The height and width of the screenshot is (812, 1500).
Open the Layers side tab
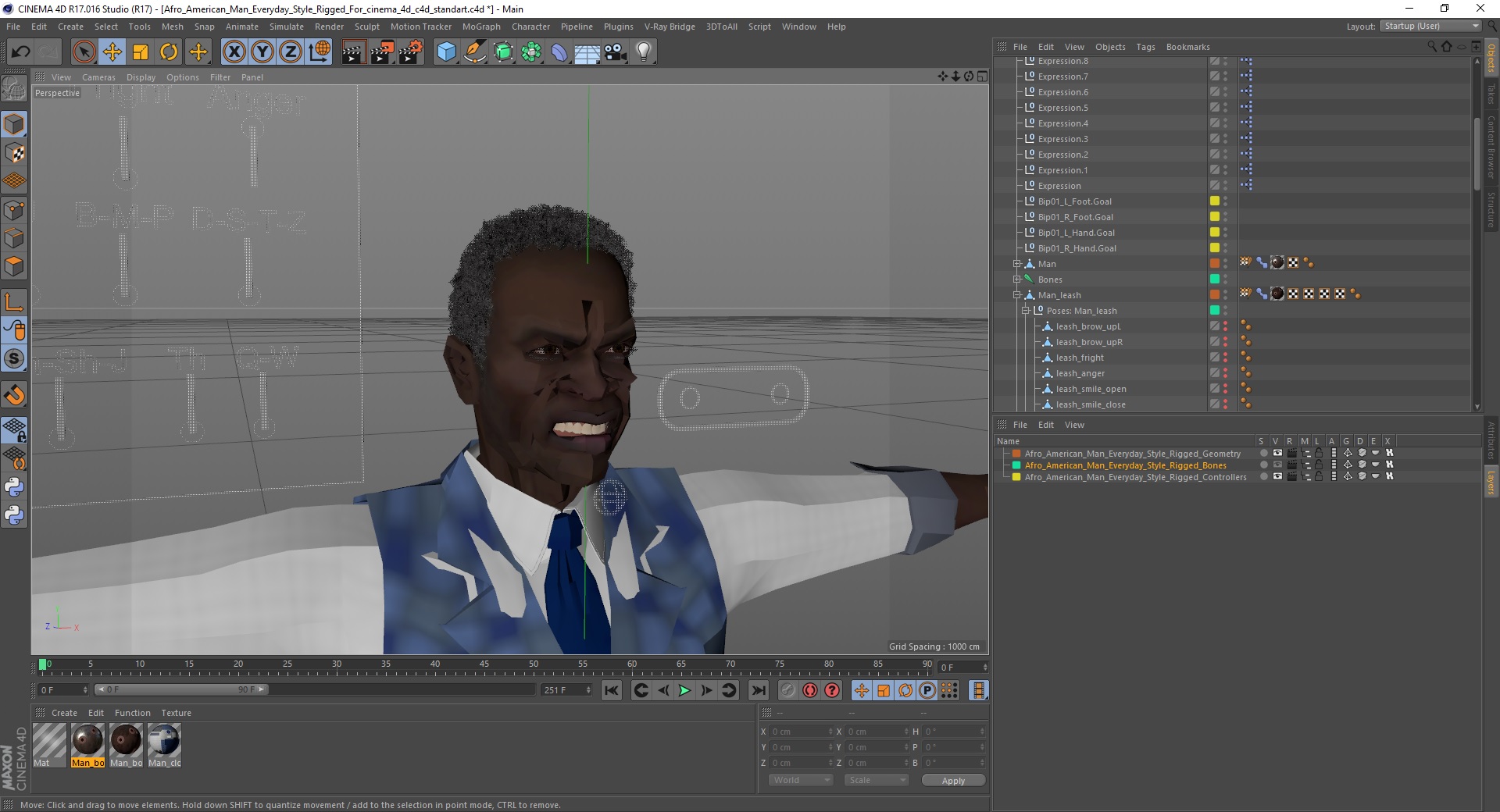(1491, 482)
